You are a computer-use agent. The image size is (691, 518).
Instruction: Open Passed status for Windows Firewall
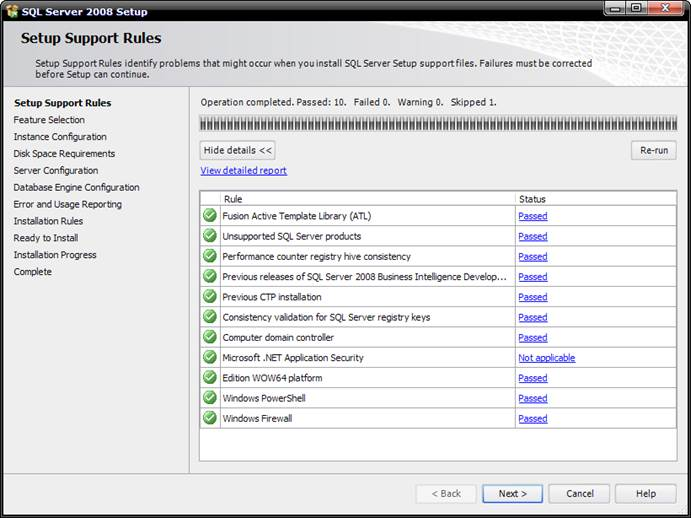click(533, 419)
